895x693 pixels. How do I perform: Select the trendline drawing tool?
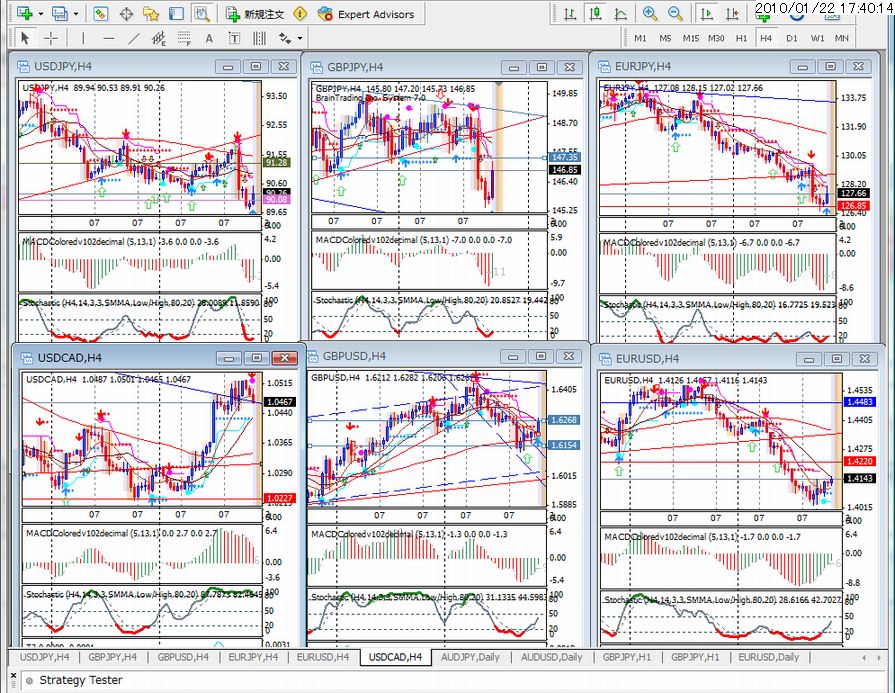pyautogui.click(x=134, y=38)
